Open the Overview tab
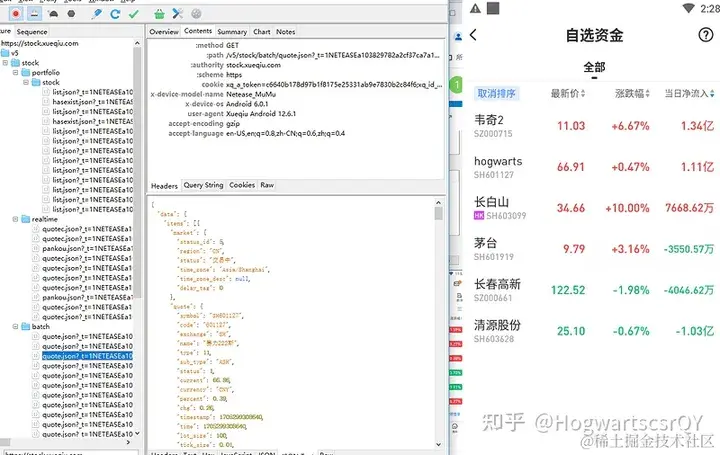 pyautogui.click(x=164, y=32)
